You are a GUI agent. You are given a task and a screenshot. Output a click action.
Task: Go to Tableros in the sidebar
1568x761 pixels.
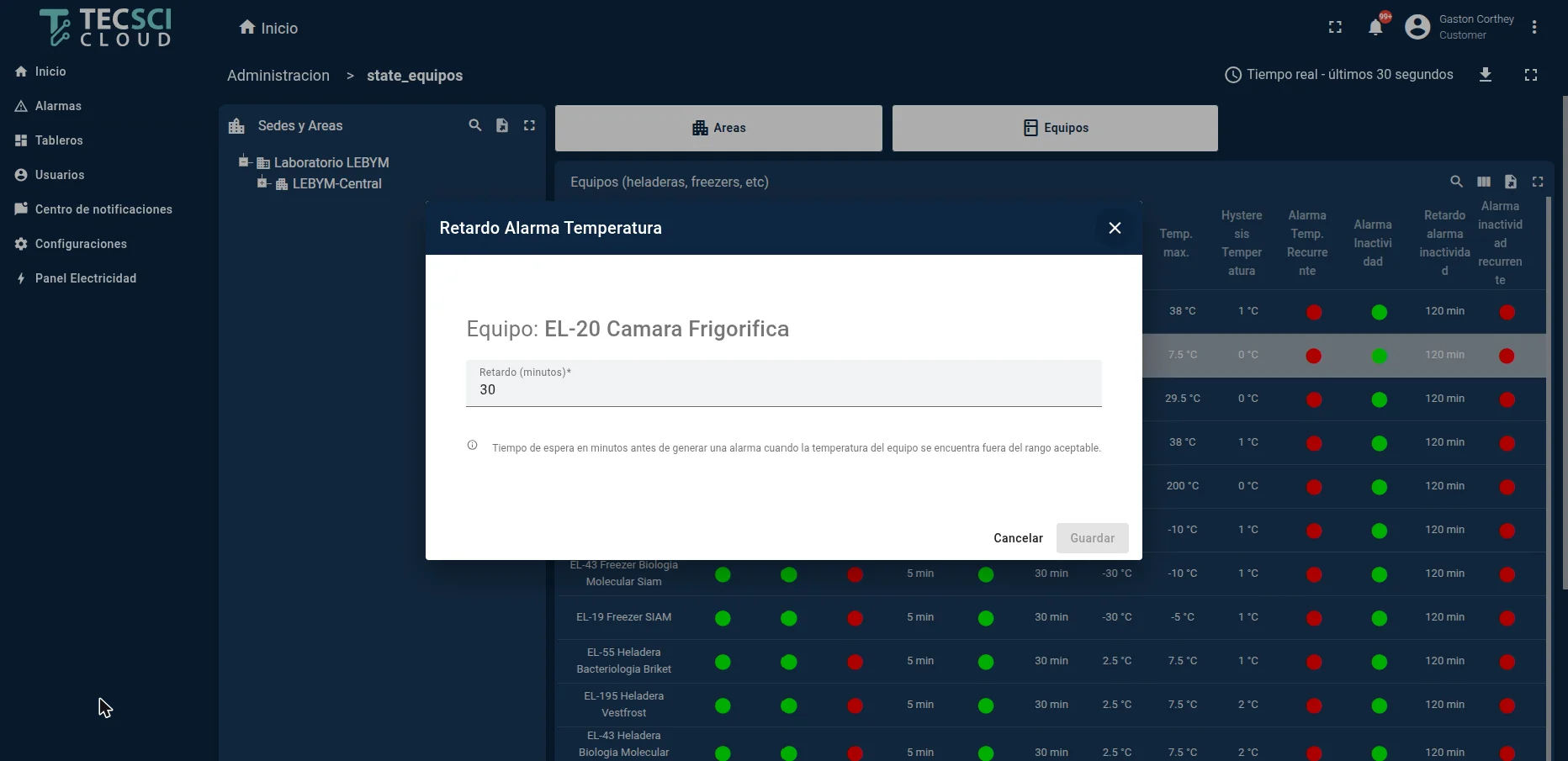point(59,140)
